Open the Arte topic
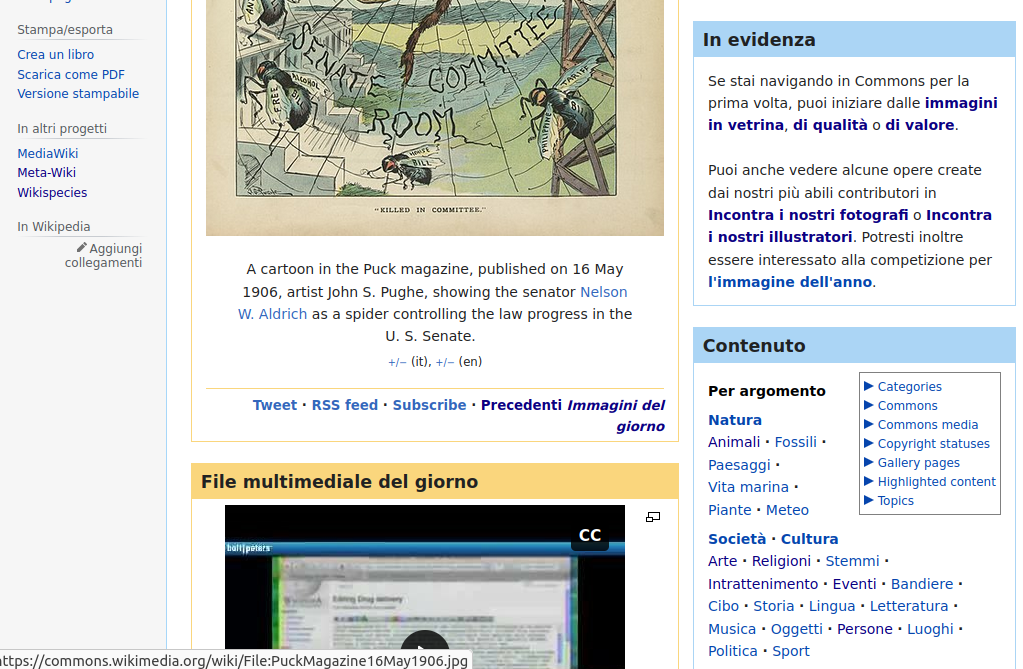1023x669 pixels. (722, 561)
